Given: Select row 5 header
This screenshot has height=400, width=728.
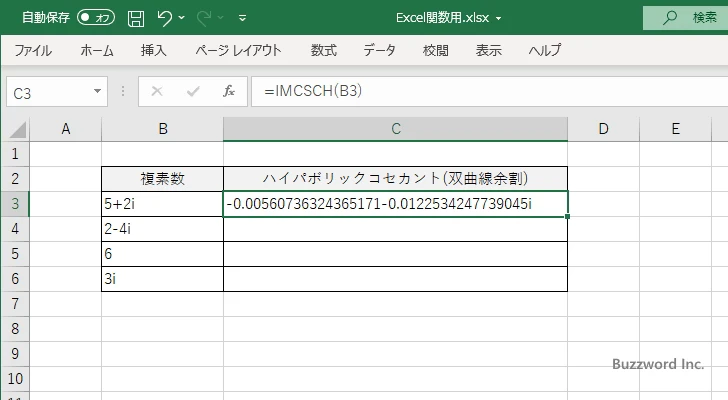Looking at the screenshot, I should 15,254.
